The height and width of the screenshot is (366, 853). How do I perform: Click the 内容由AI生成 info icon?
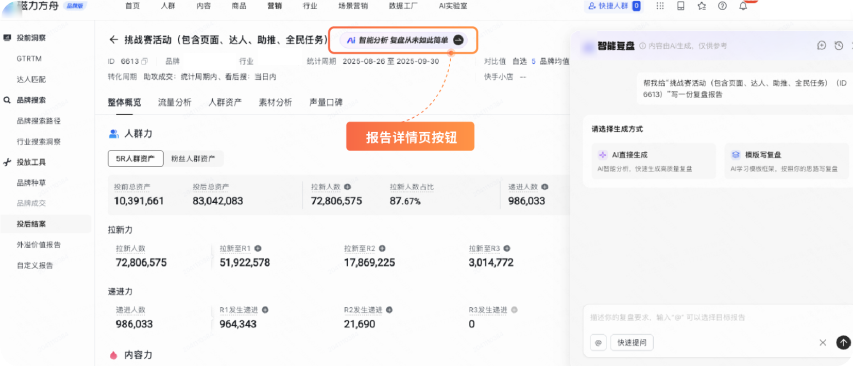pyautogui.click(x=642, y=46)
